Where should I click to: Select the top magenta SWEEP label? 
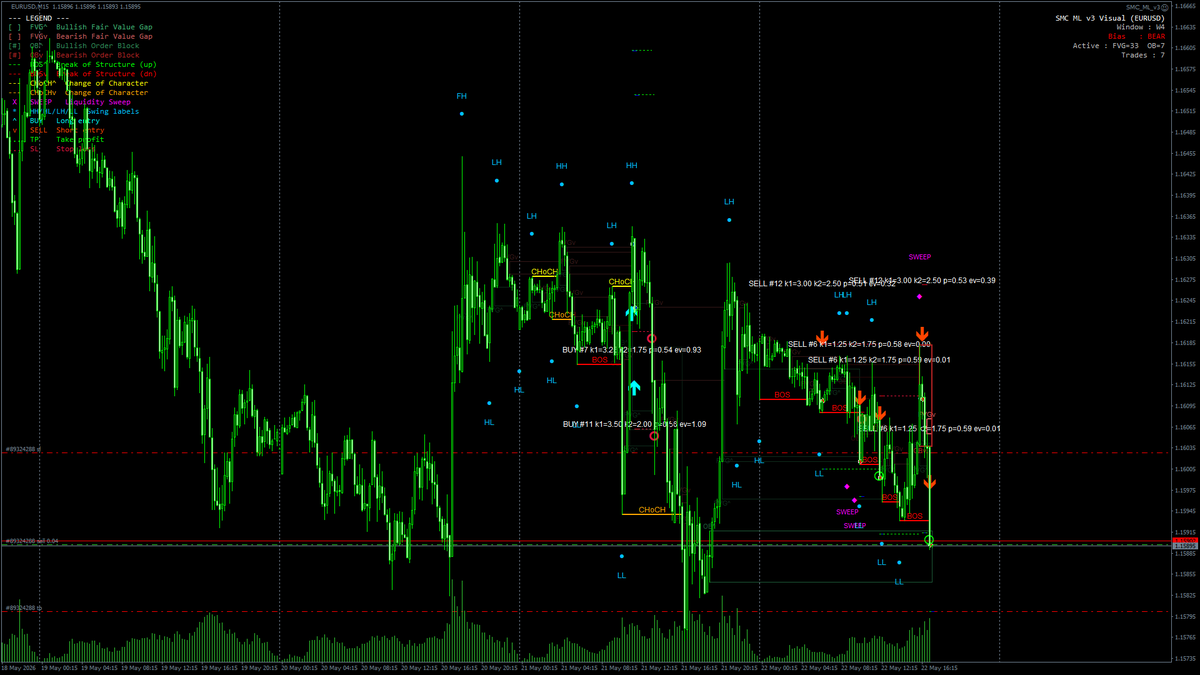click(x=920, y=257)
